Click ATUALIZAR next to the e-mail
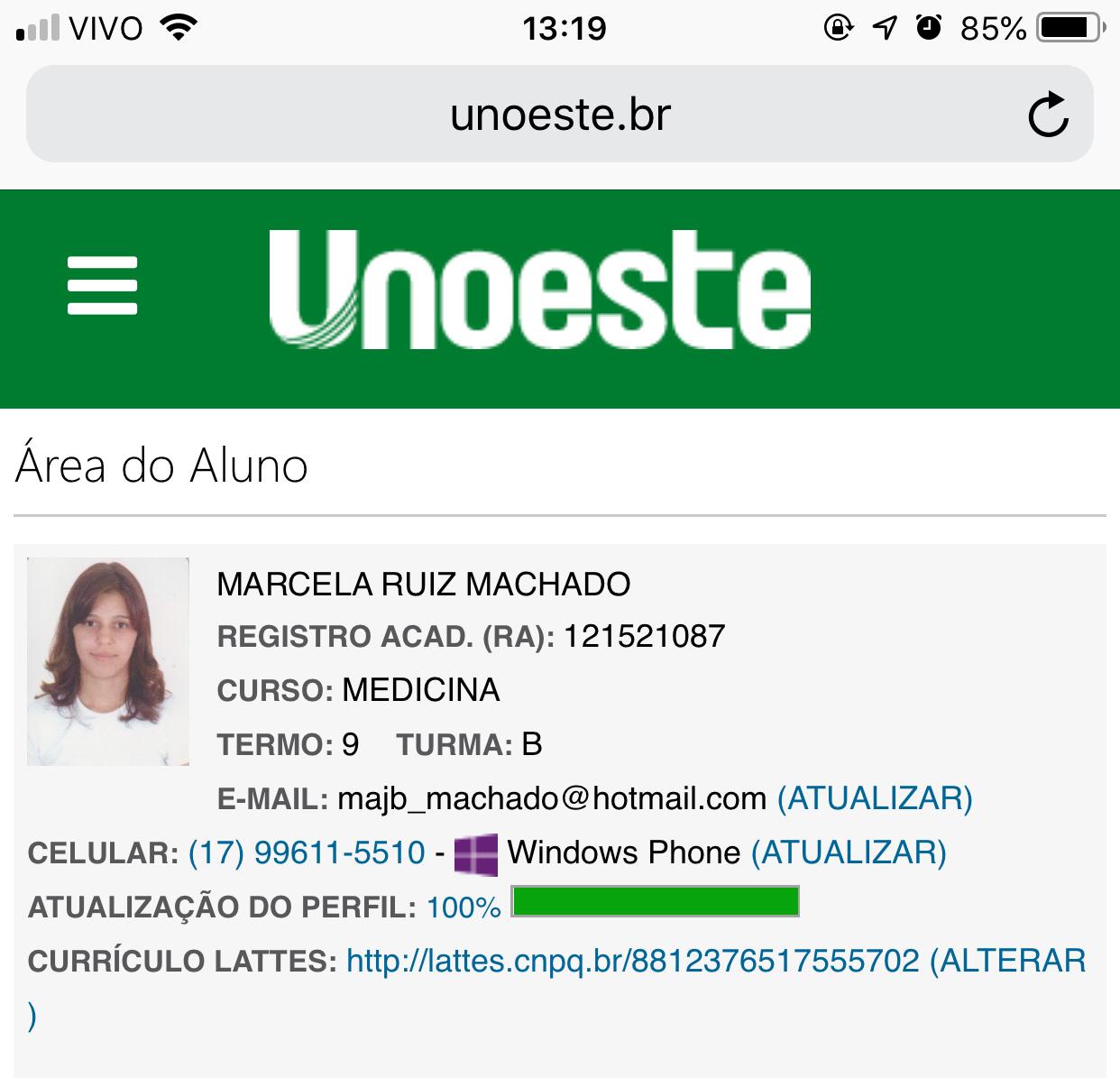This screenshot has height=1078, width=1120. click(875, 798)
